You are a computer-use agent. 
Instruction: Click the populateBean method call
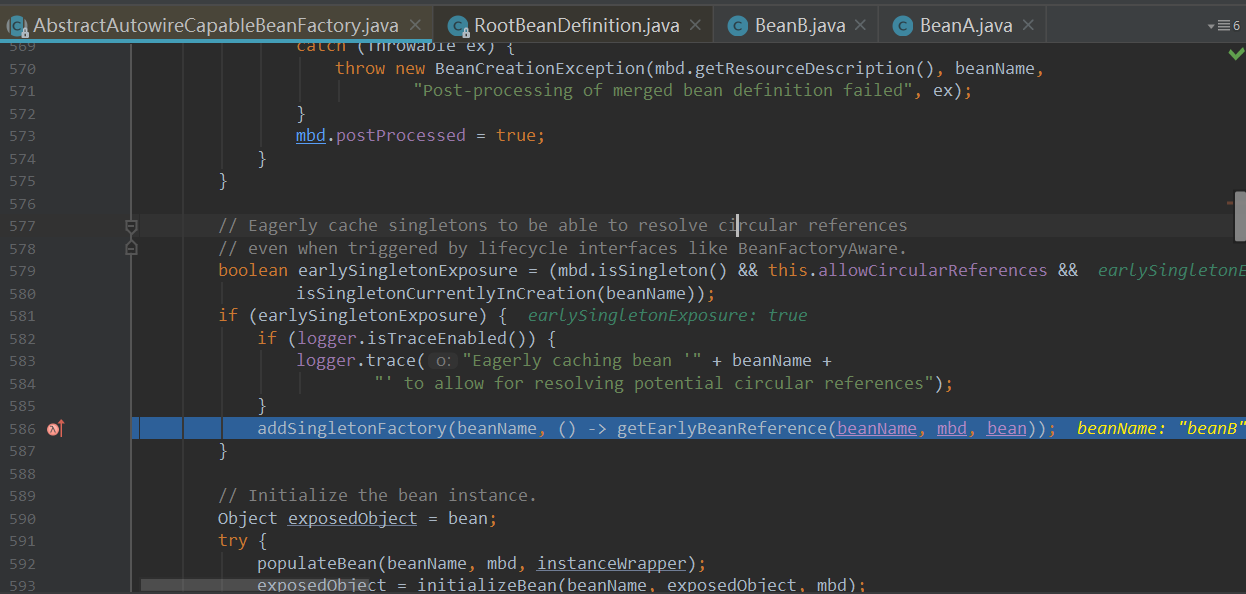pyautogui.click(x=317, y=563)
